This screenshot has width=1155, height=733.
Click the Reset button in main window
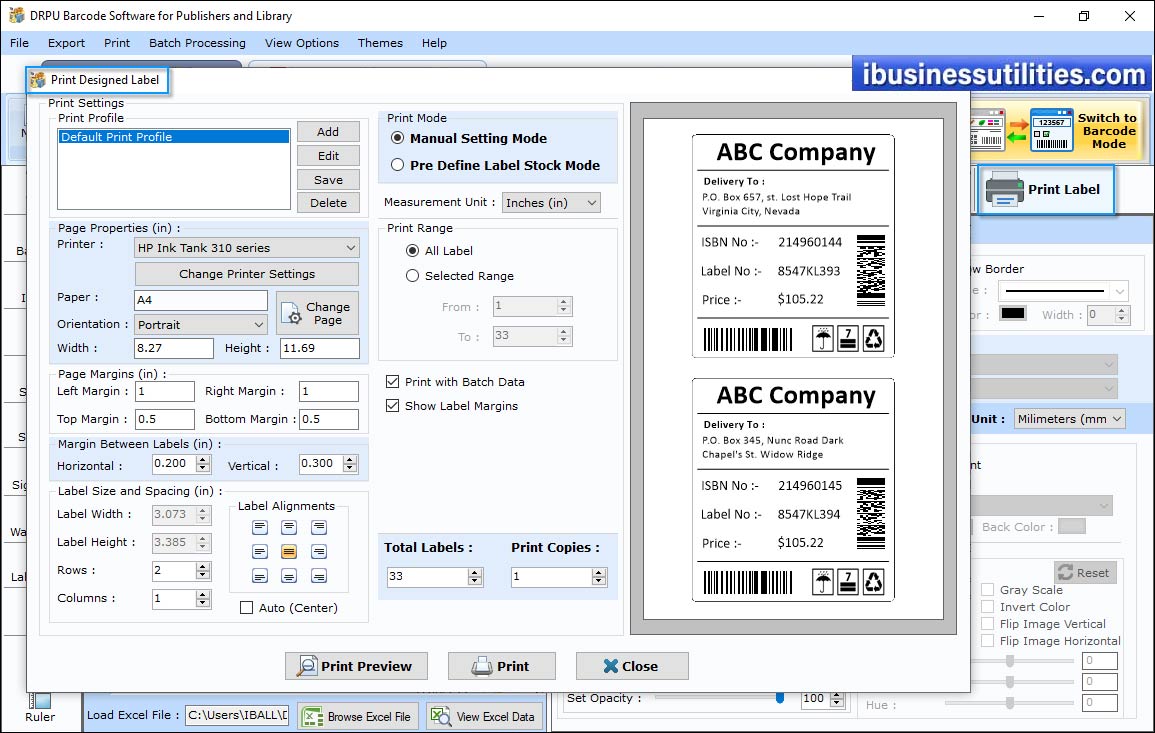[1086, 572]
